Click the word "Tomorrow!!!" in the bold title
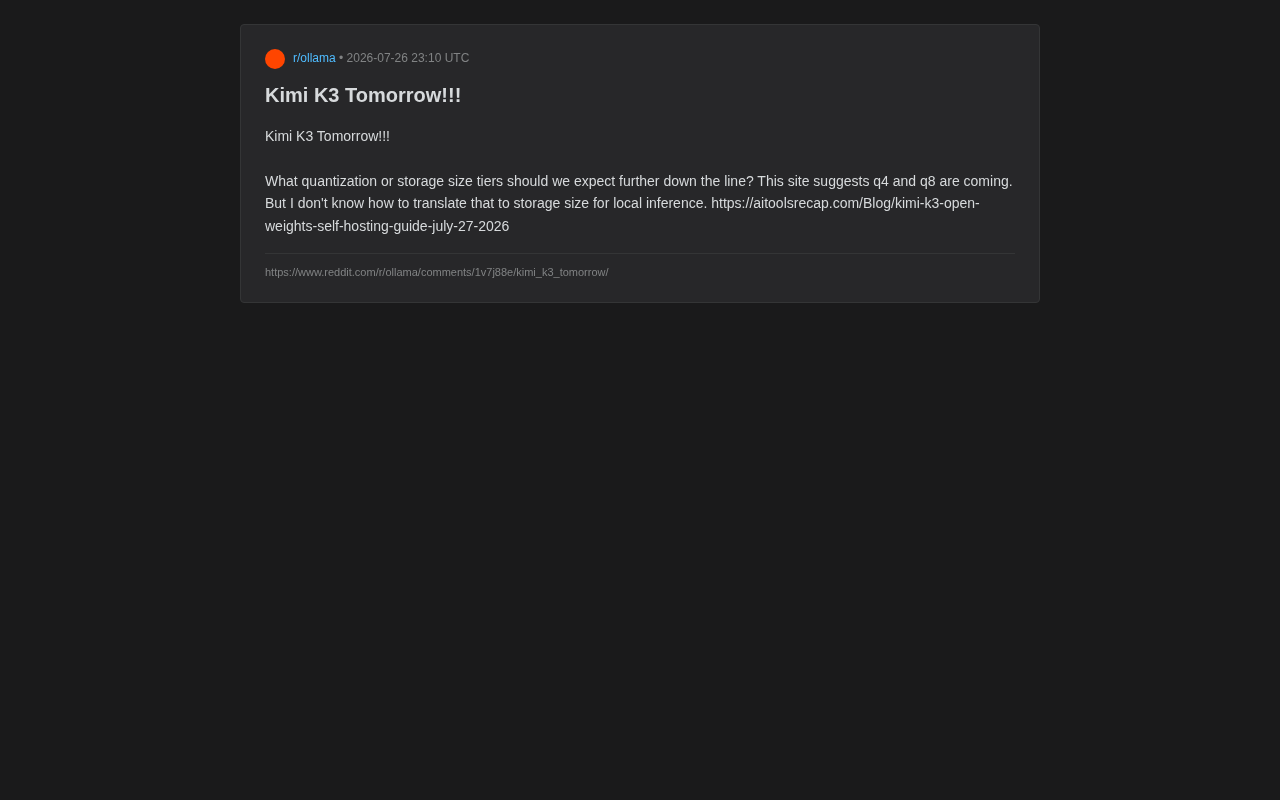This screenshot has height=800, width=1280. coord(403,95)
